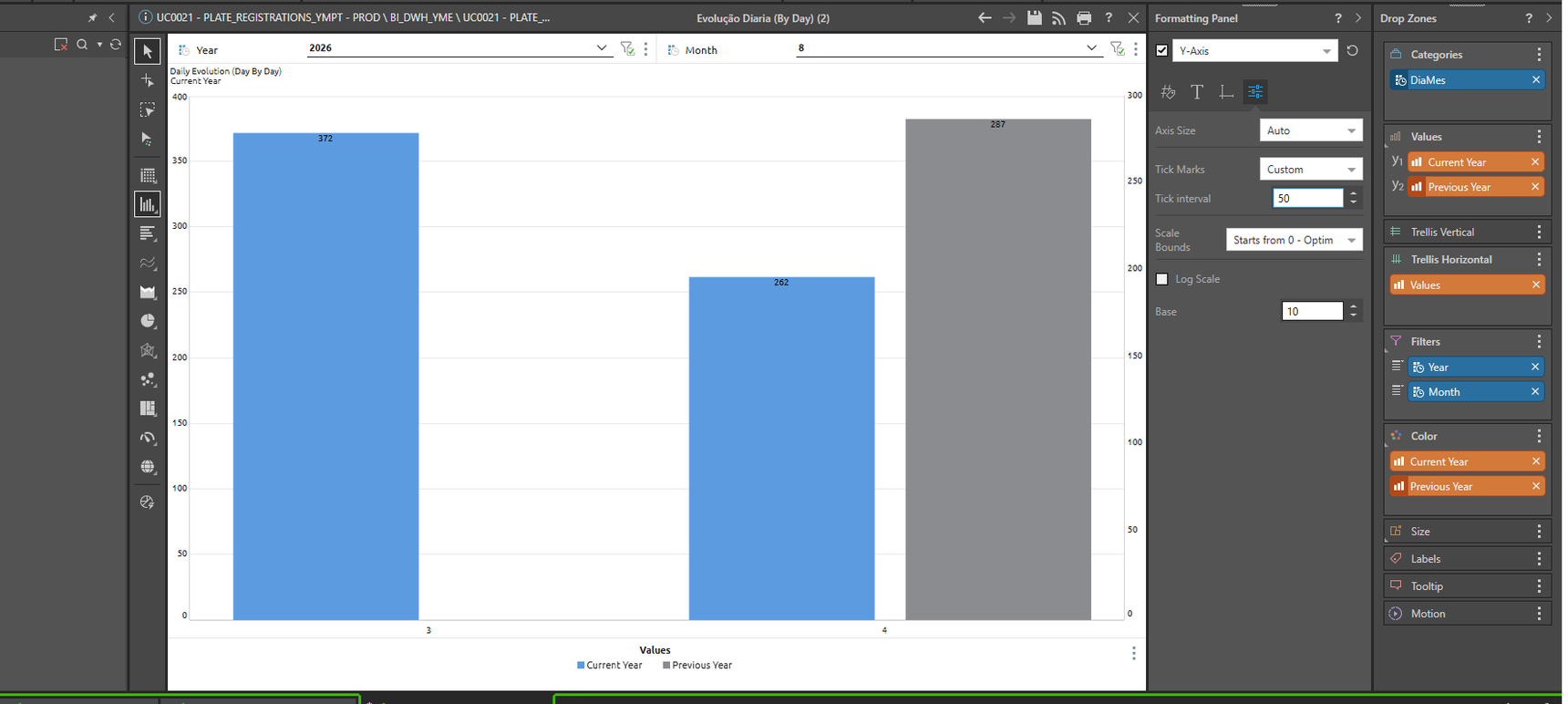Screen dimensions: 1568x704
Task: Open Formatting Panel help question mark
Action: pos(1338,18)
